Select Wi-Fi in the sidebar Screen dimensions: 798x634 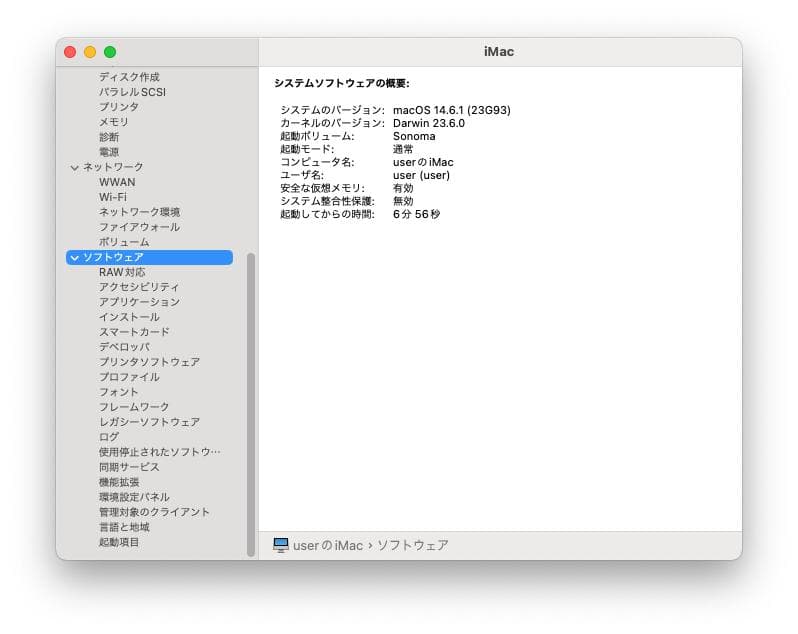pos(113,197)
